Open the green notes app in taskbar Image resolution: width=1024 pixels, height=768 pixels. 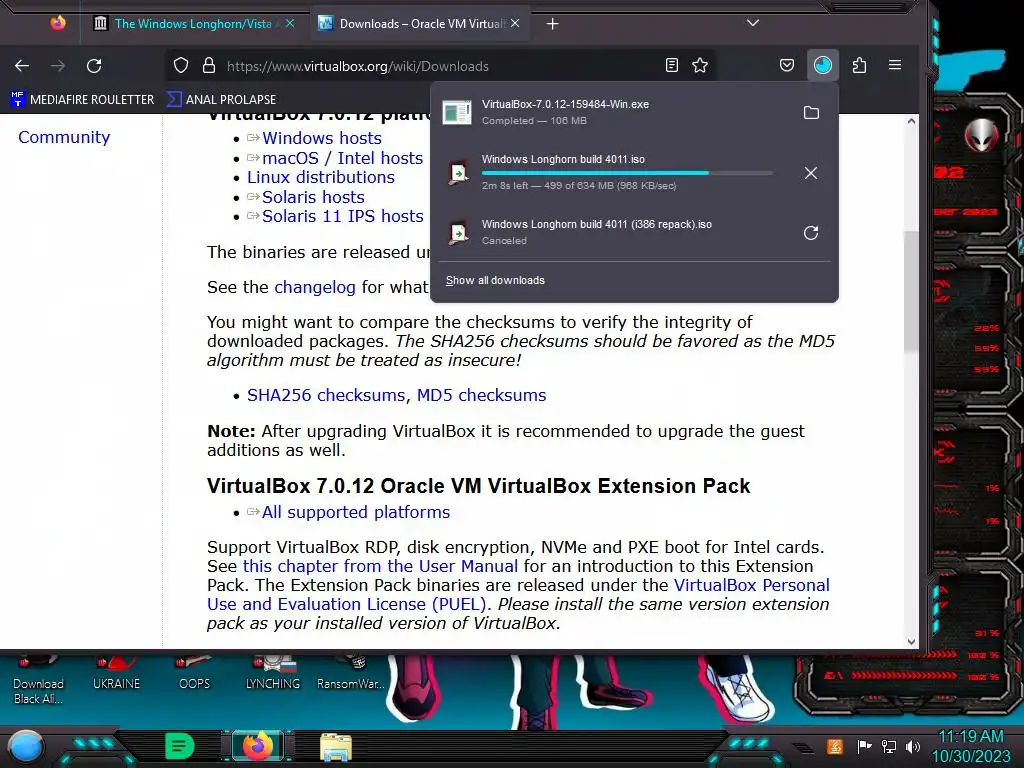point(180,746)
